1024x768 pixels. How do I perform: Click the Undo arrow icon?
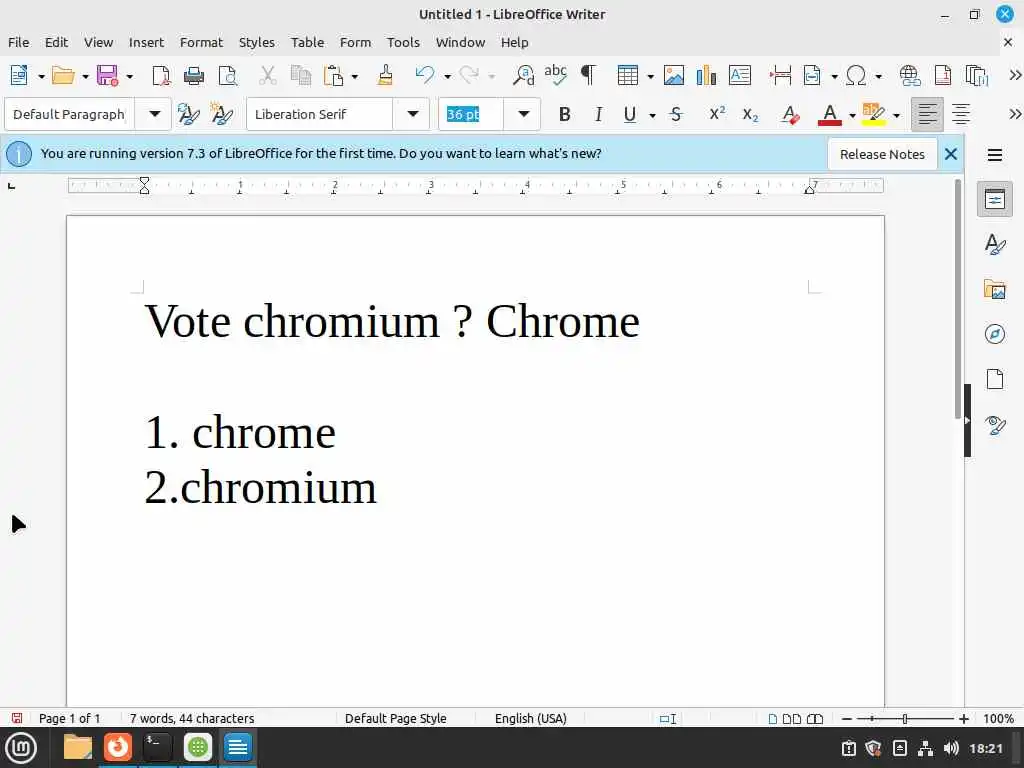point(424,76)
